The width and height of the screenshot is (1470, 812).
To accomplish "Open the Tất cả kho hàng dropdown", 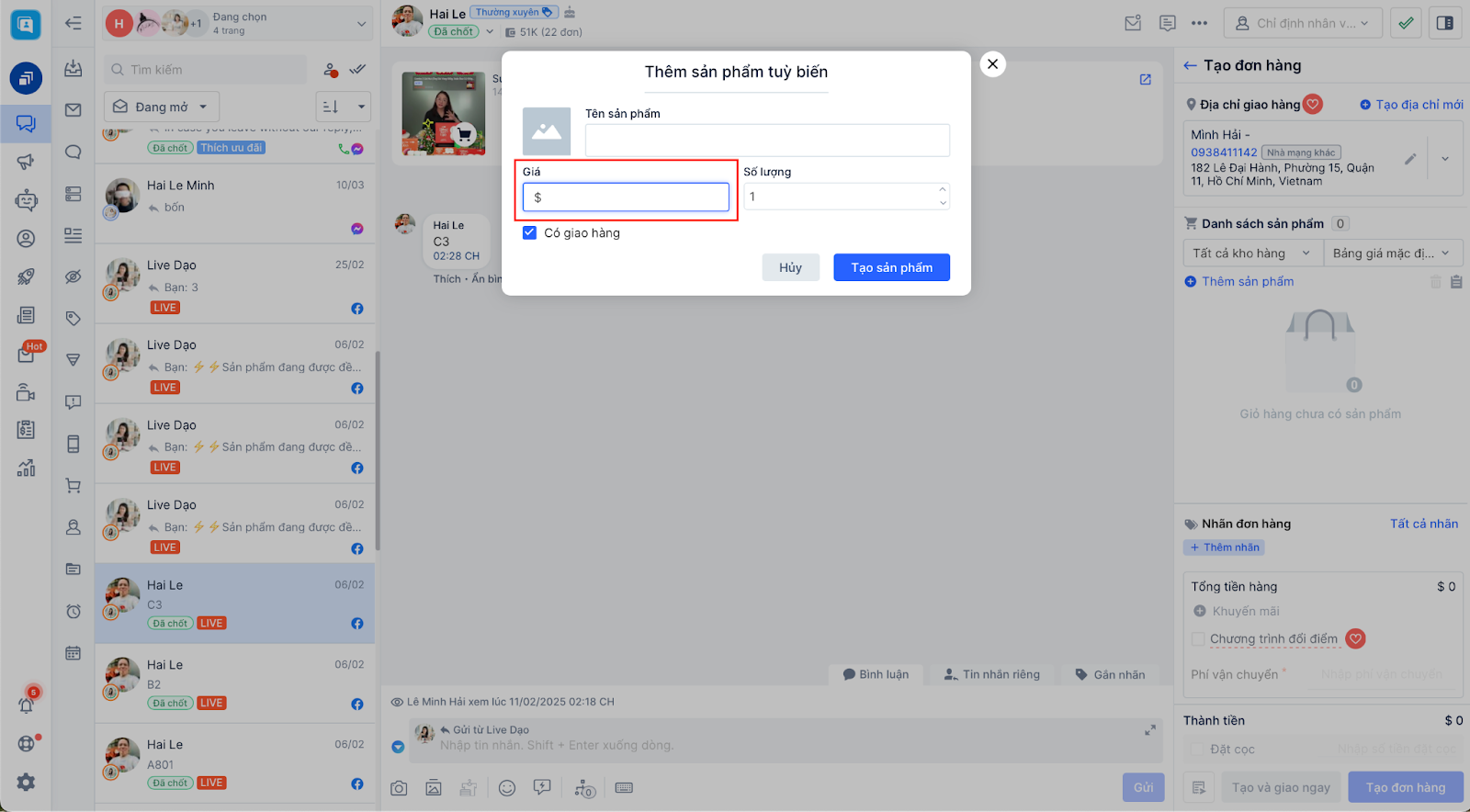I will point(1252,254).
